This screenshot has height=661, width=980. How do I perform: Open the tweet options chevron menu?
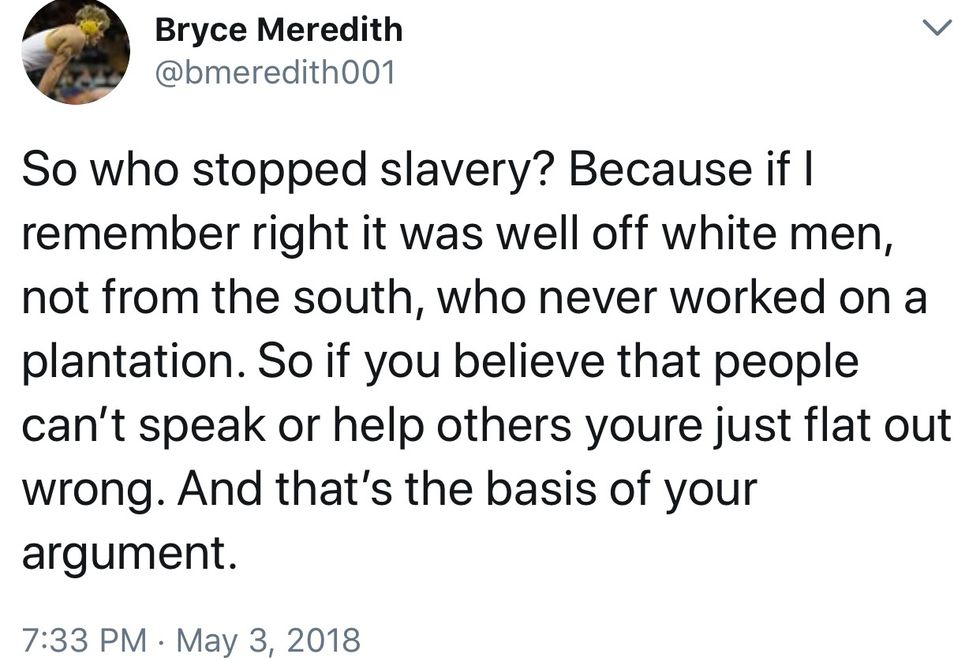(937, 30)
